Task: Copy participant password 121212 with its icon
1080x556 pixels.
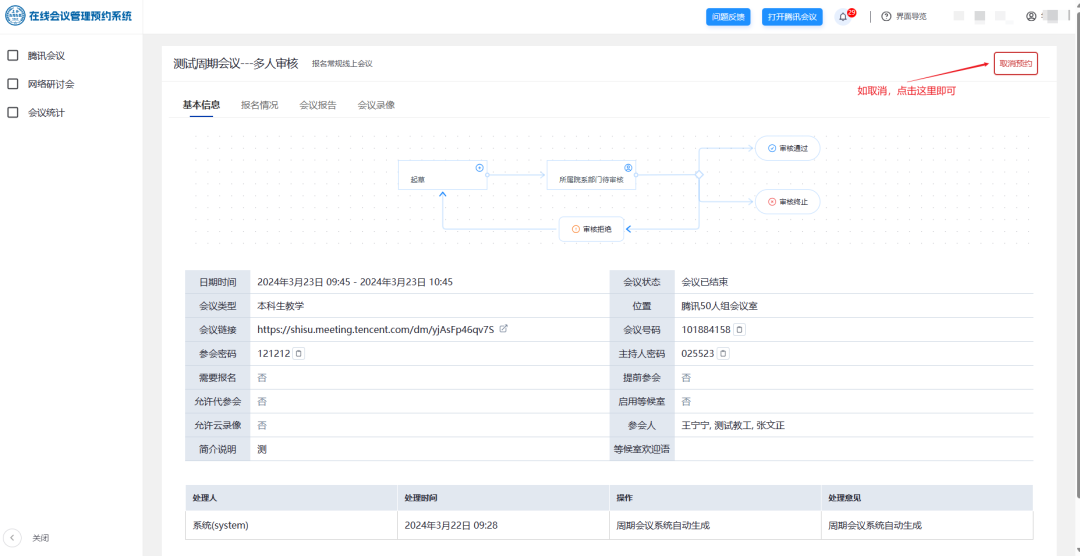Action: [x=299, y=353]
